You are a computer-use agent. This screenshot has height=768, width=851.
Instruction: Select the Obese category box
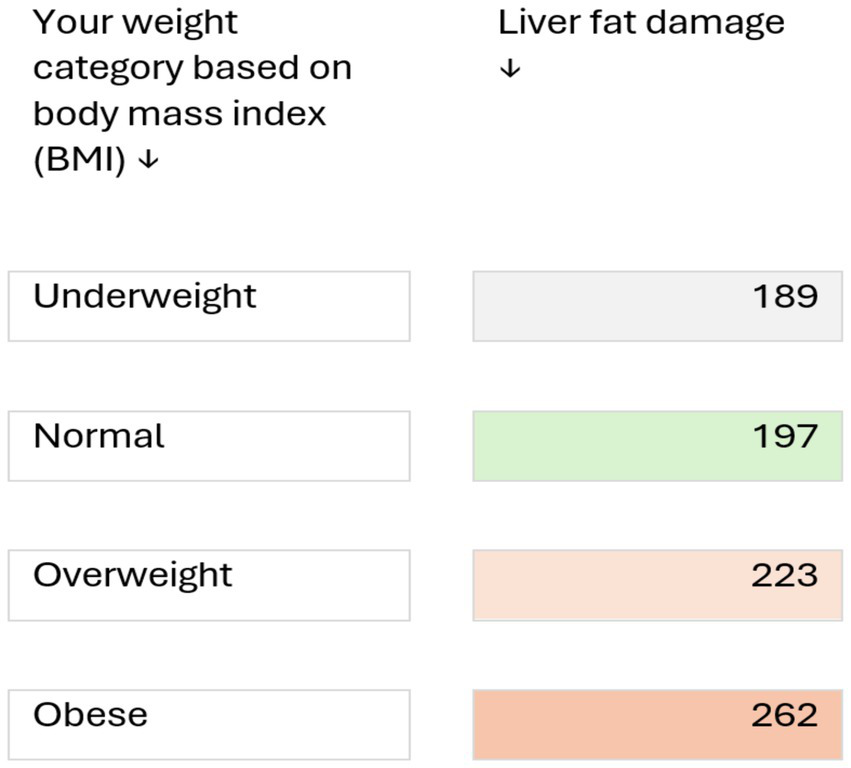pos(209,725)
